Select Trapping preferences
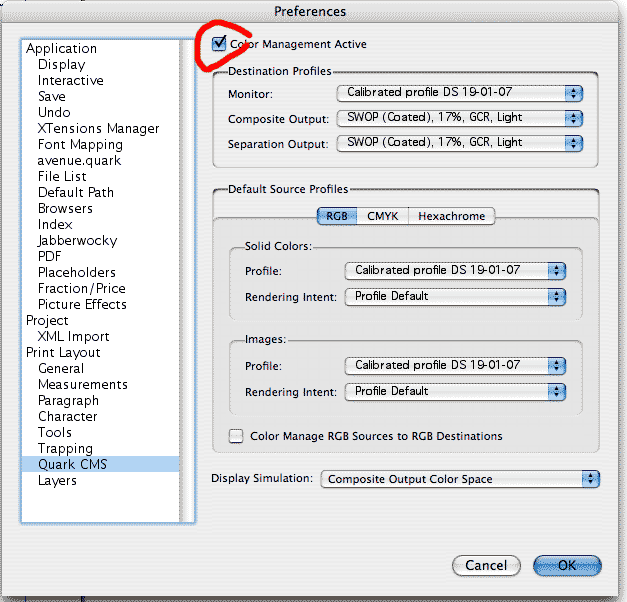The width and height of the screenshot is (627, 602). pos(101,448)
